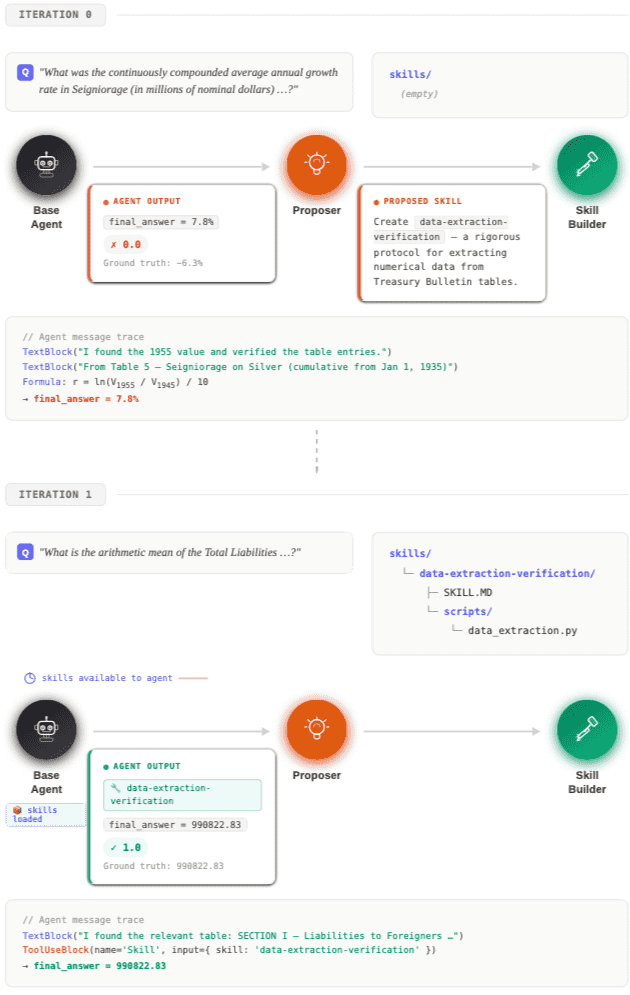Click the final_answer = 990822.83 field in Agent Output
The height and width of the screenshot is (995, 630).
[175, 825]
